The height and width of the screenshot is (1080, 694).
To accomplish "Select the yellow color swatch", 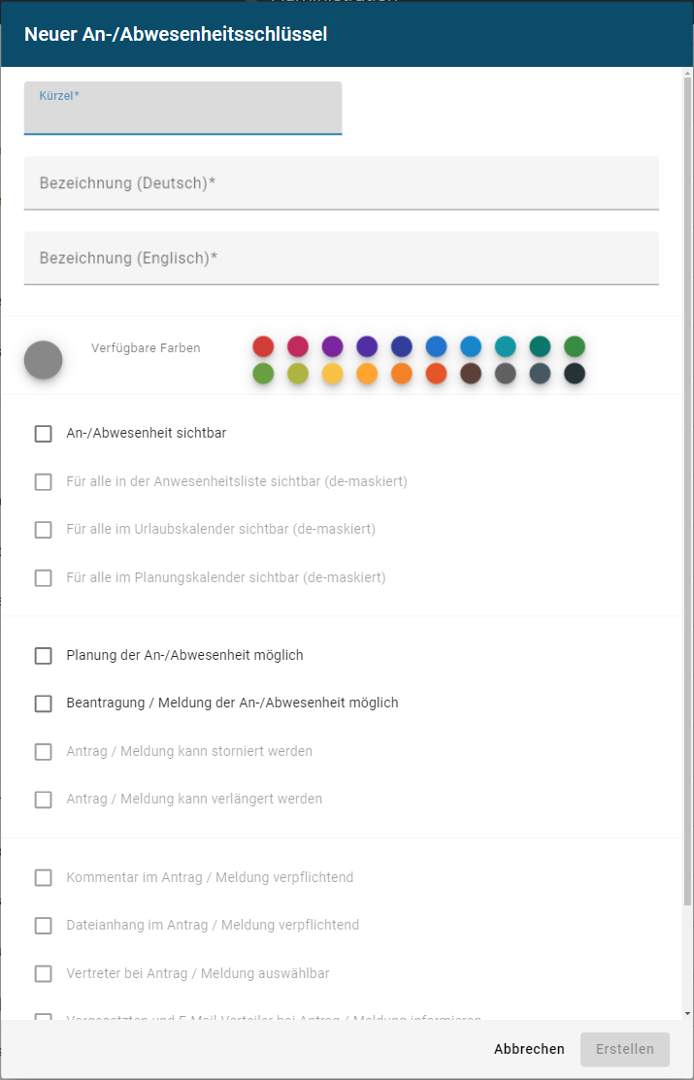I will 333,373.
